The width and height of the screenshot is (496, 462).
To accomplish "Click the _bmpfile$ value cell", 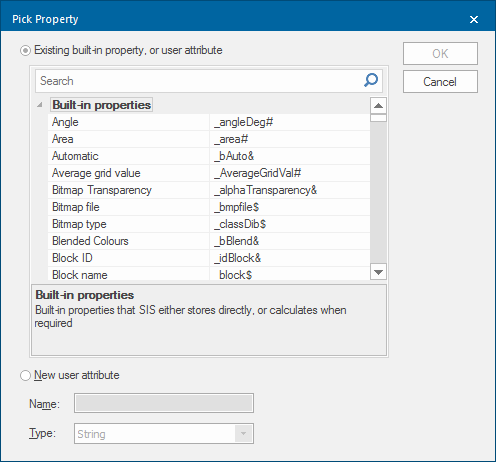I will pos(290,207).
